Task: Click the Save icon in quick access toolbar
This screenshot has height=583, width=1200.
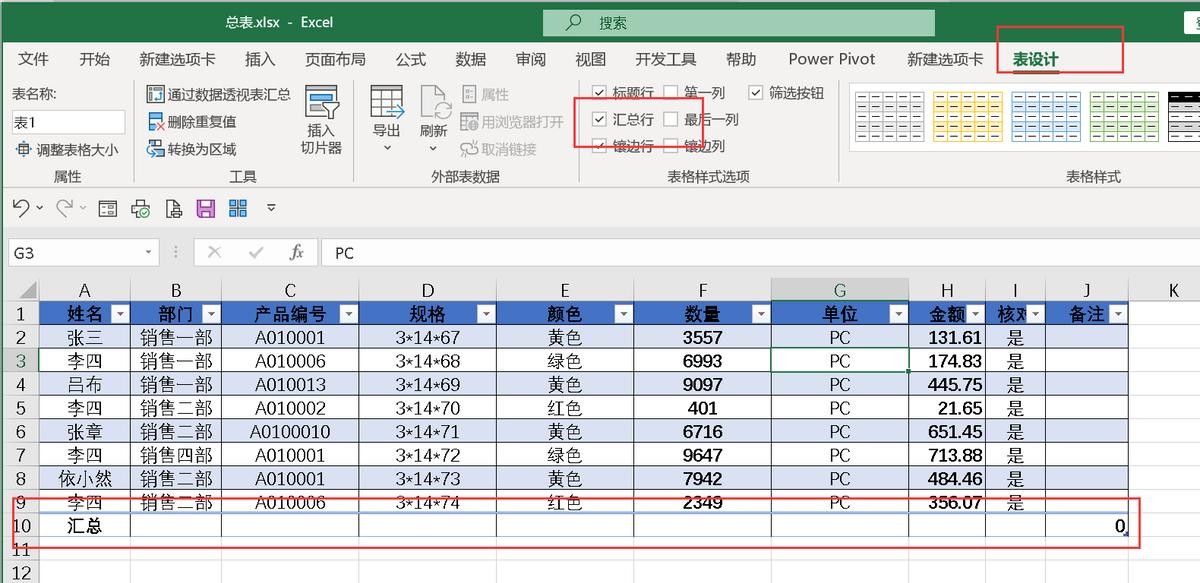Action: (206, 208)
